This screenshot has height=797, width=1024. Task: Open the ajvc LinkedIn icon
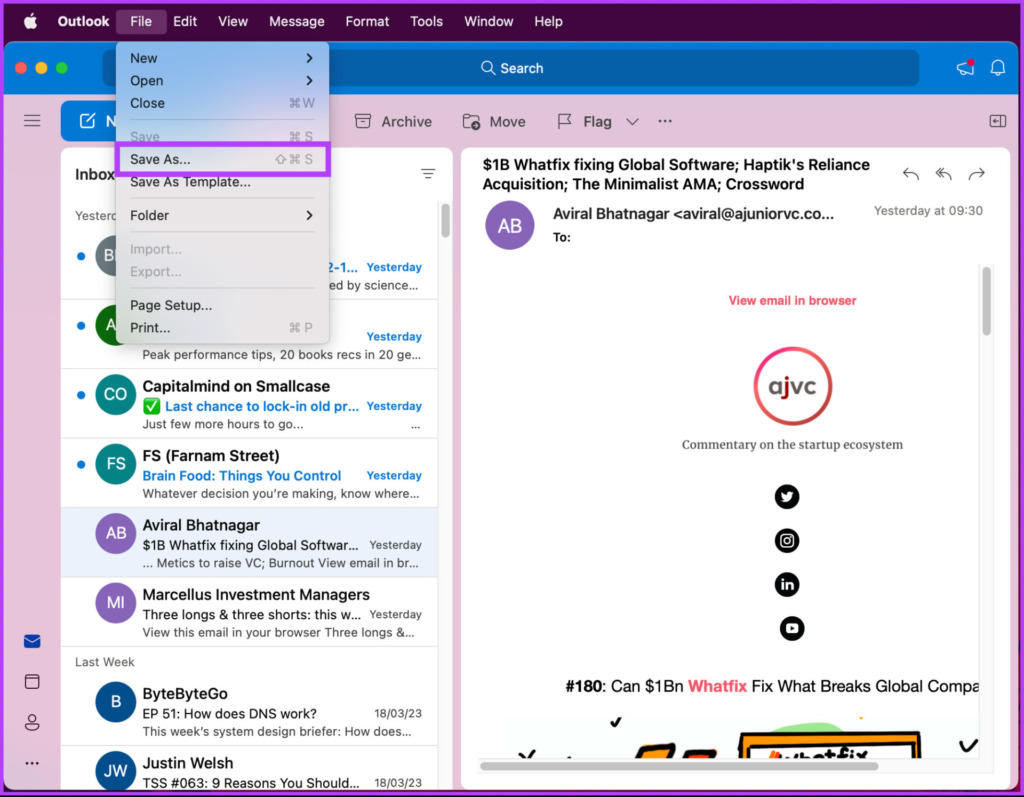click(786, 585)
